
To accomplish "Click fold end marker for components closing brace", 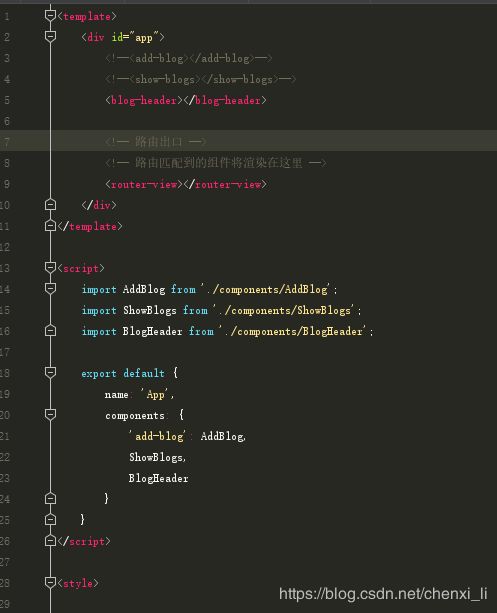I will pos(50,498).
